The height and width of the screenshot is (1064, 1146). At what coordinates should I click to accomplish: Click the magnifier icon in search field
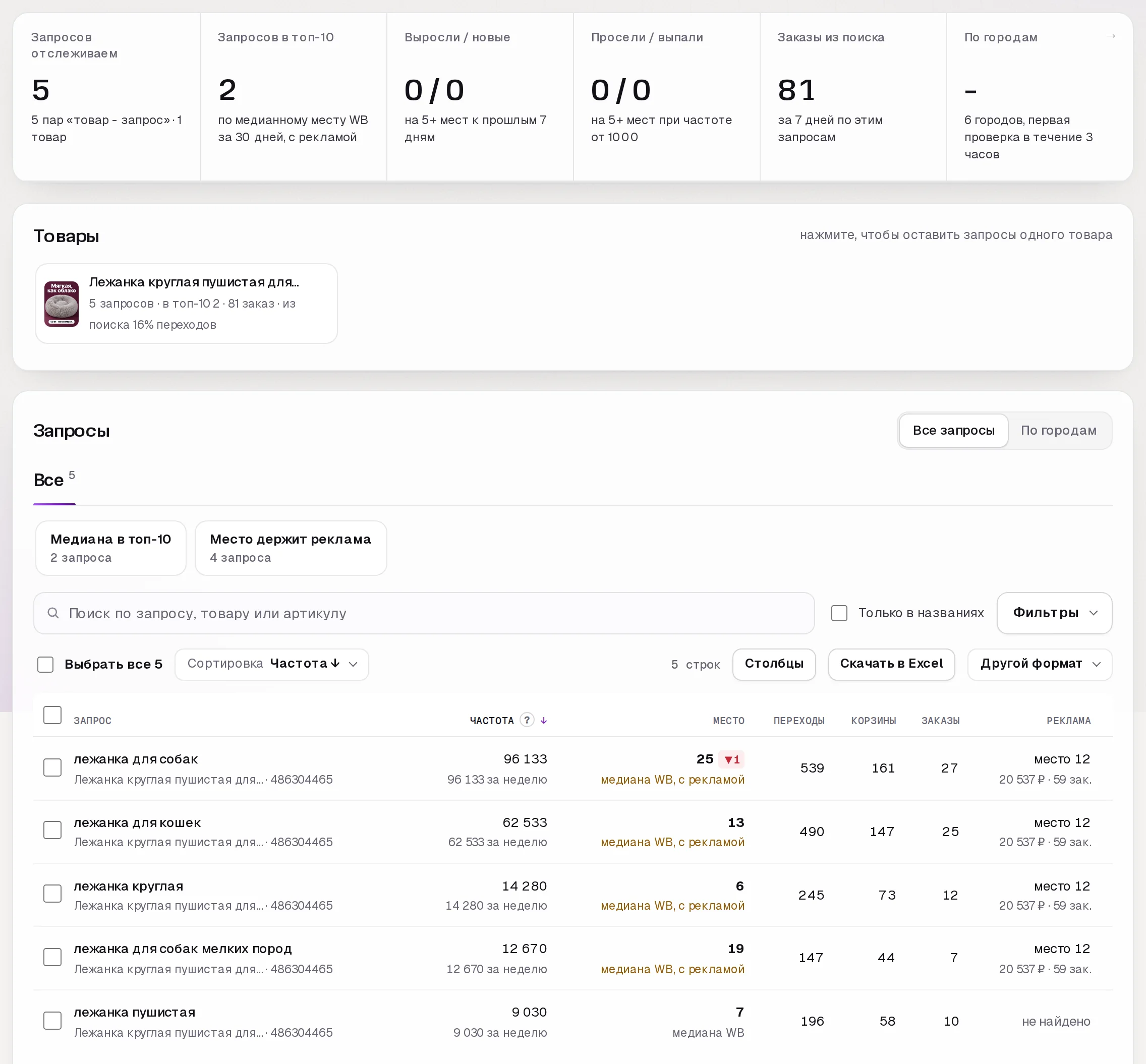point(53,613)
